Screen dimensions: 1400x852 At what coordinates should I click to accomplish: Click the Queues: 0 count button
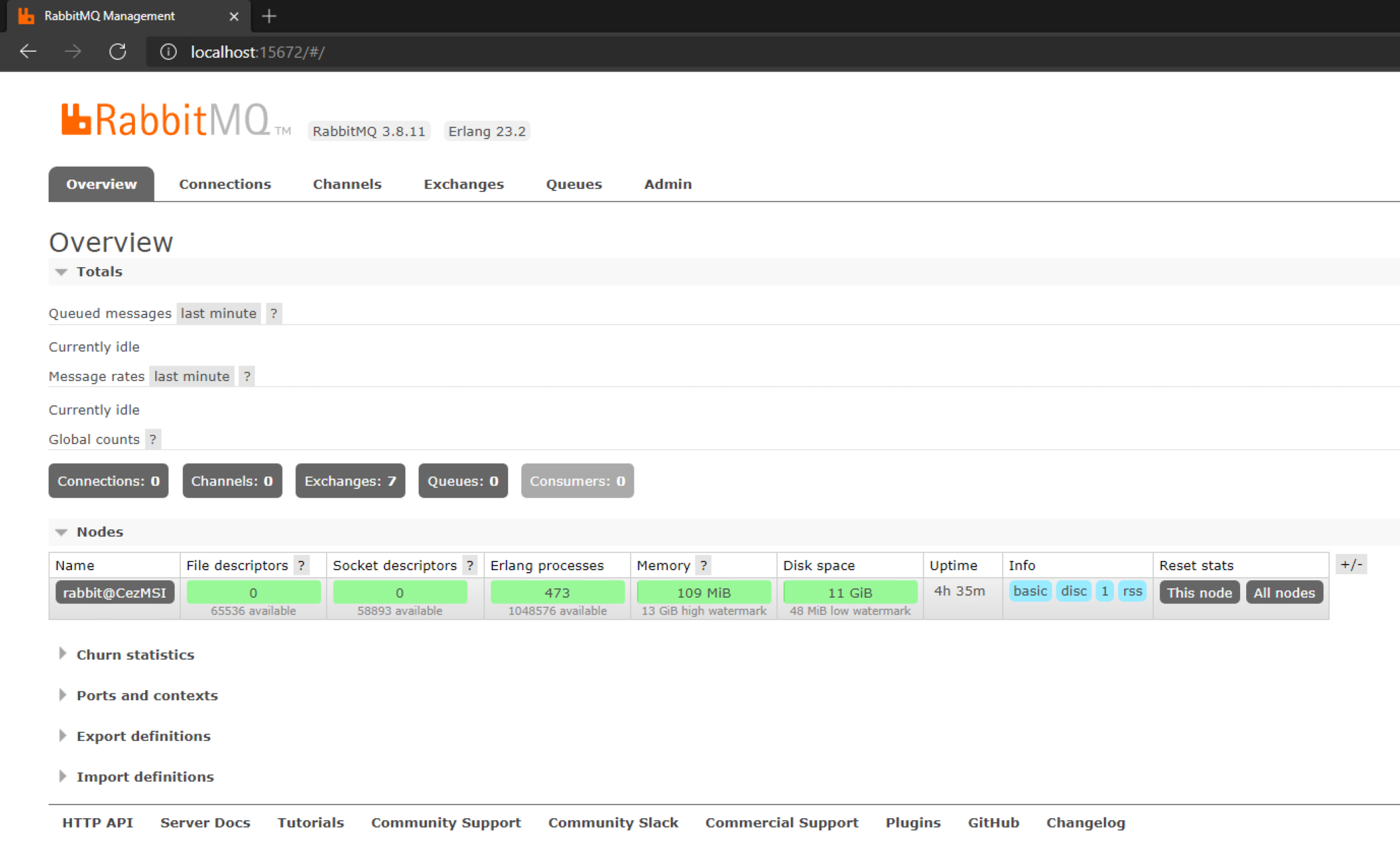[464, 481]
